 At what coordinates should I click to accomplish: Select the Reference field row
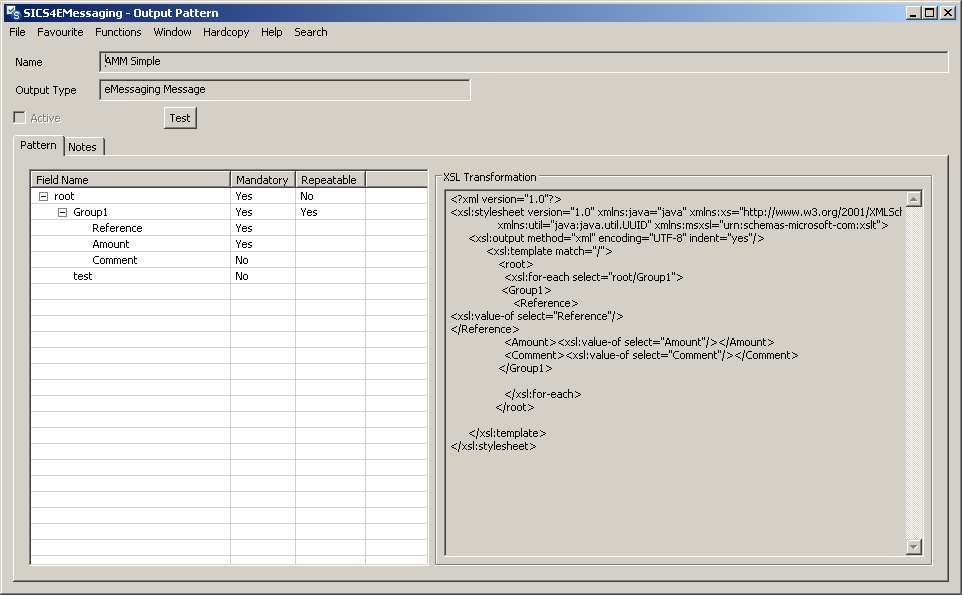click(117, 229)
